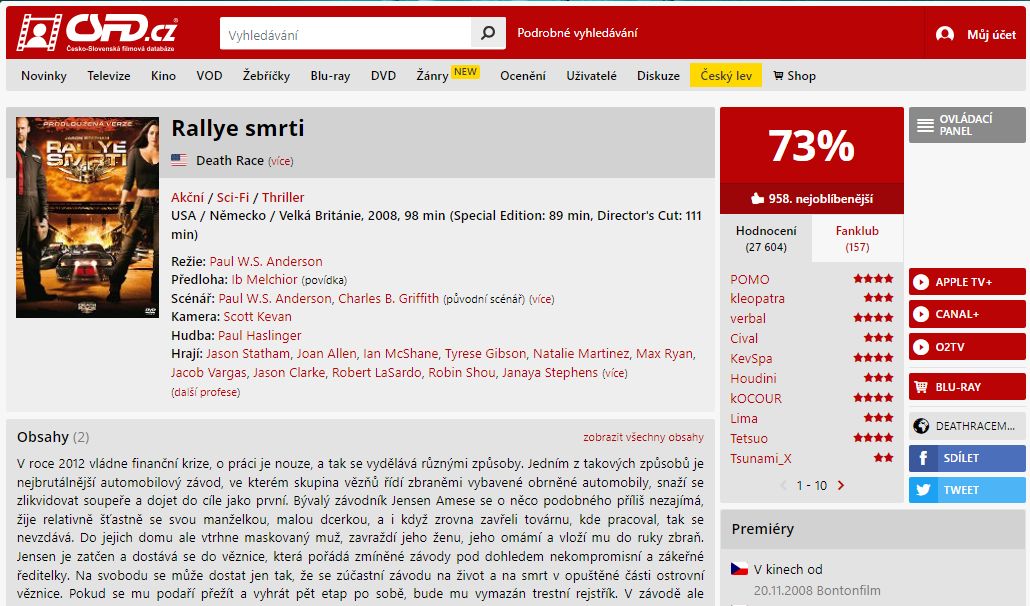
Task: Click the 958. nejoblíbenější ranking bar
Action: (812, 198)
